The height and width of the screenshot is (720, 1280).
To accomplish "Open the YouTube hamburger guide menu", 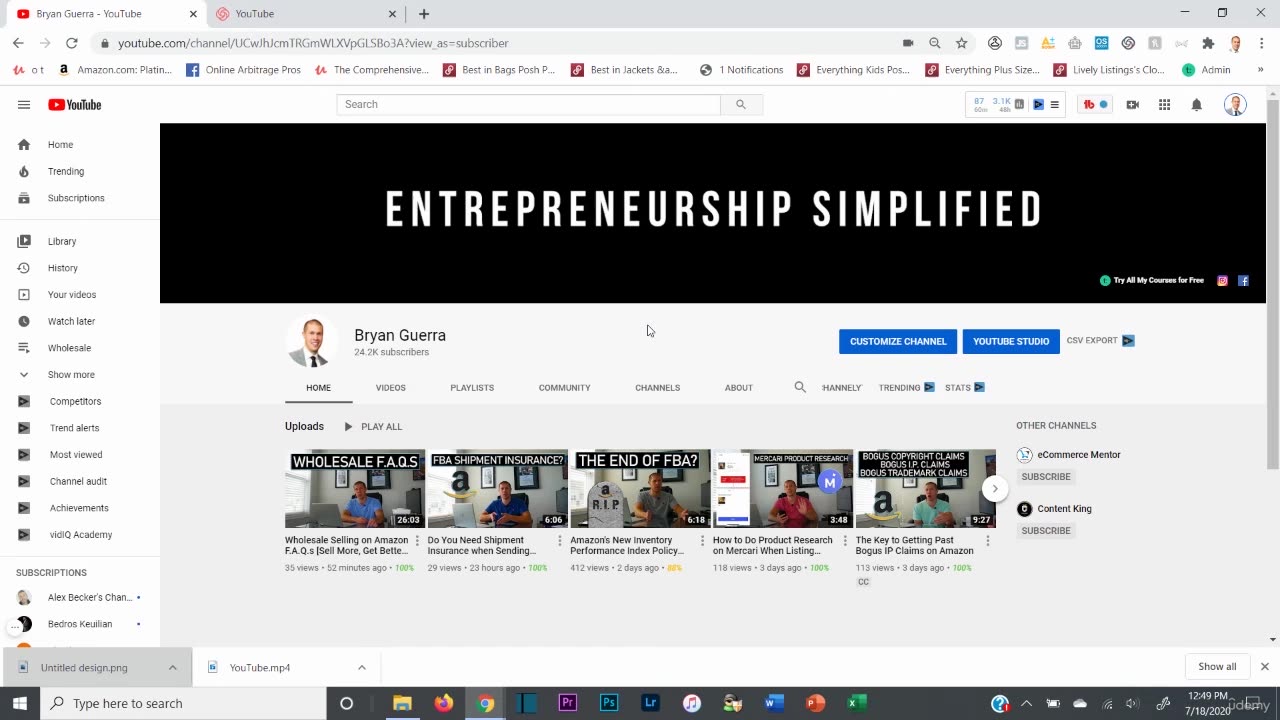I will [x=24, y=104].
